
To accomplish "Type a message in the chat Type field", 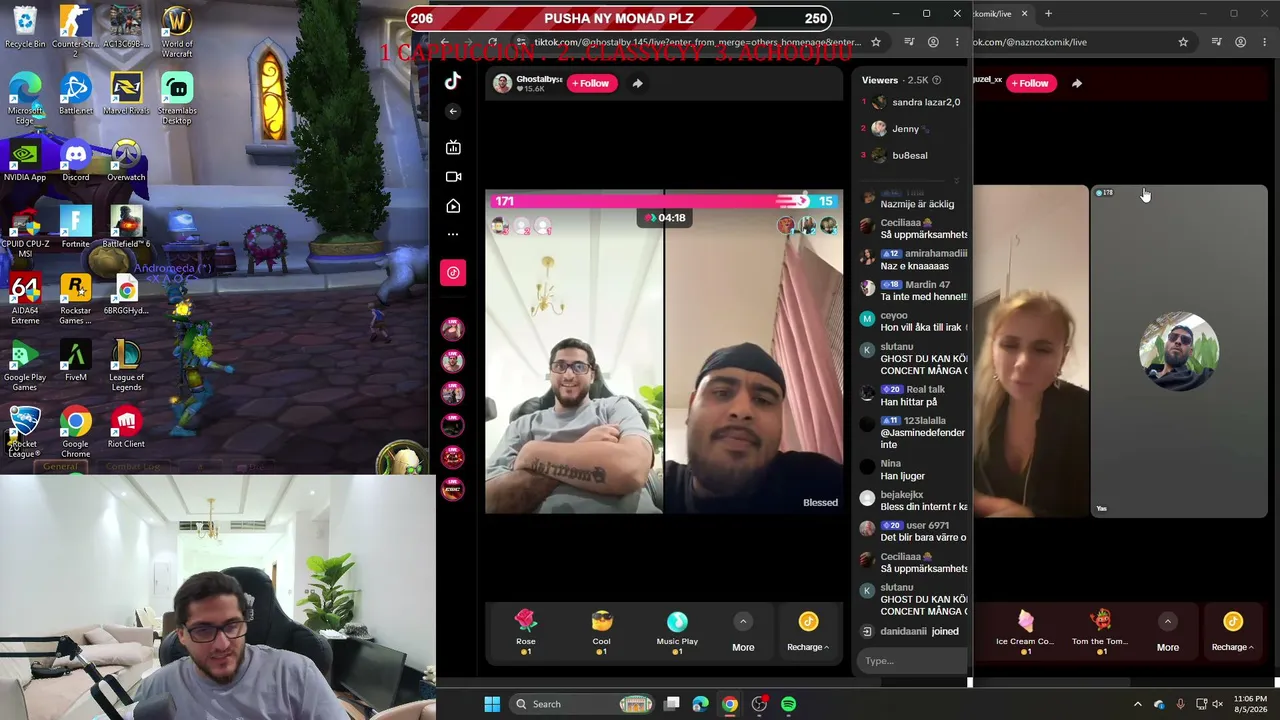I will coord(913,661).
